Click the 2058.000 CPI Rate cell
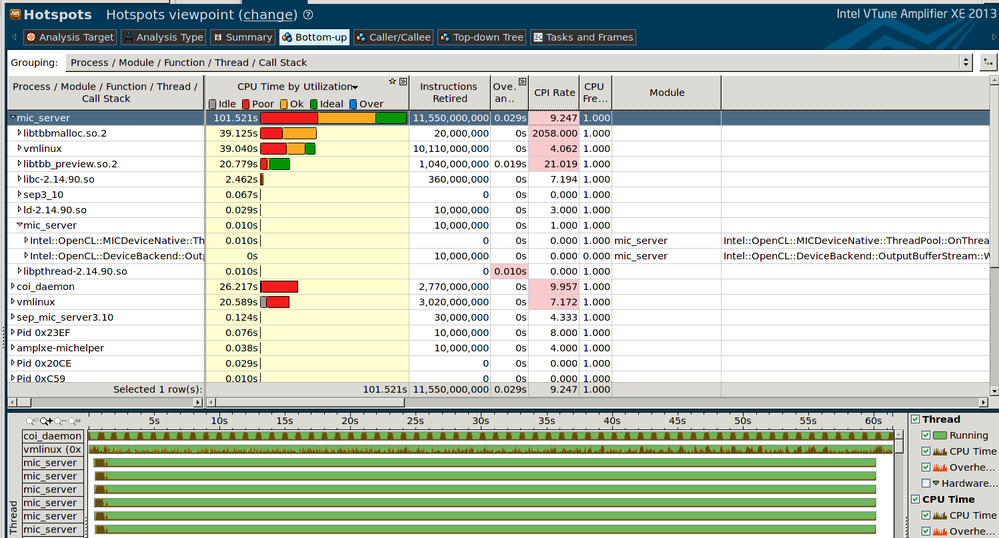 [x=554, y=133]
